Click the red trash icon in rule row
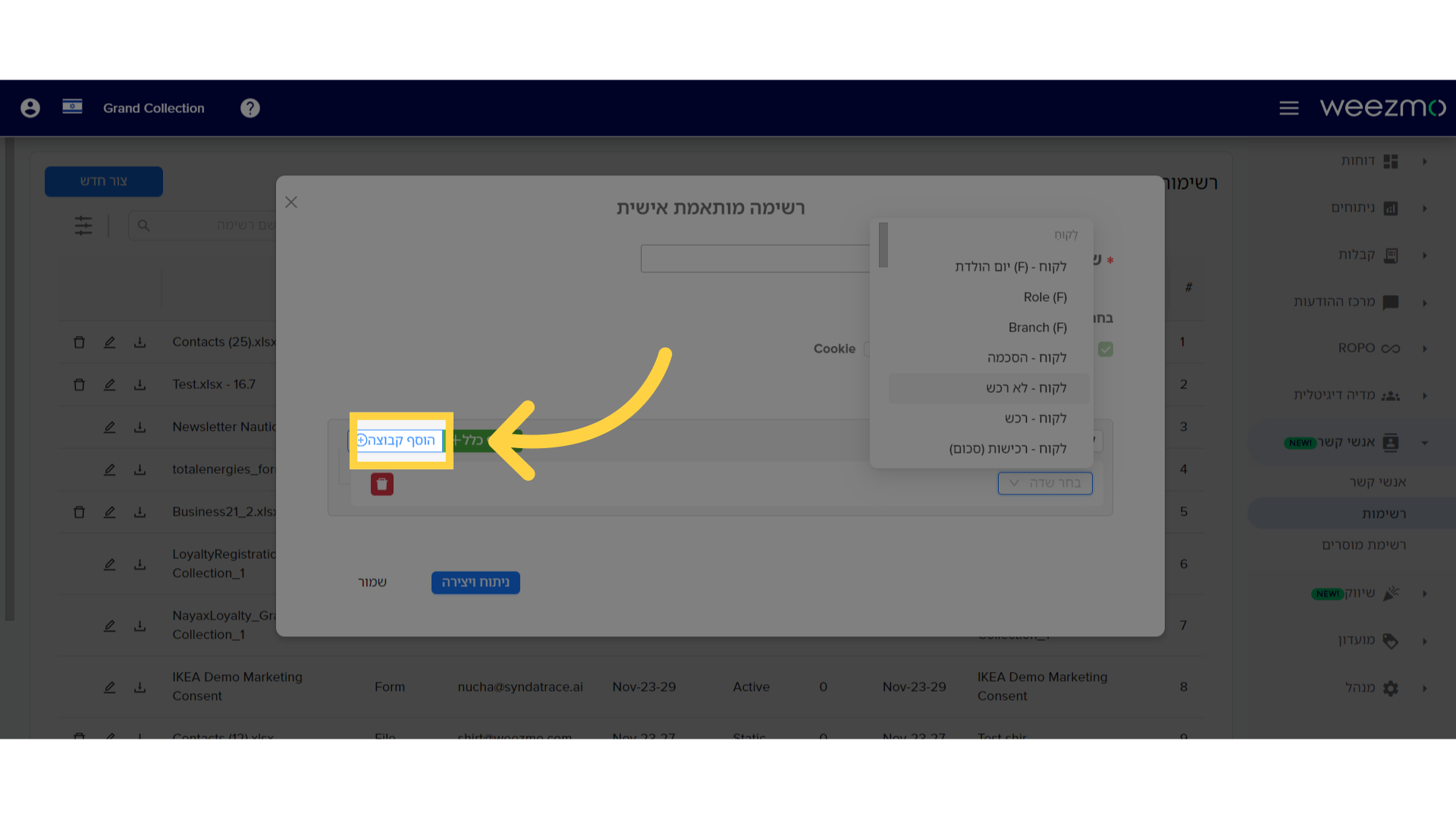This screenshot has width=1456, height=819. 382,484
